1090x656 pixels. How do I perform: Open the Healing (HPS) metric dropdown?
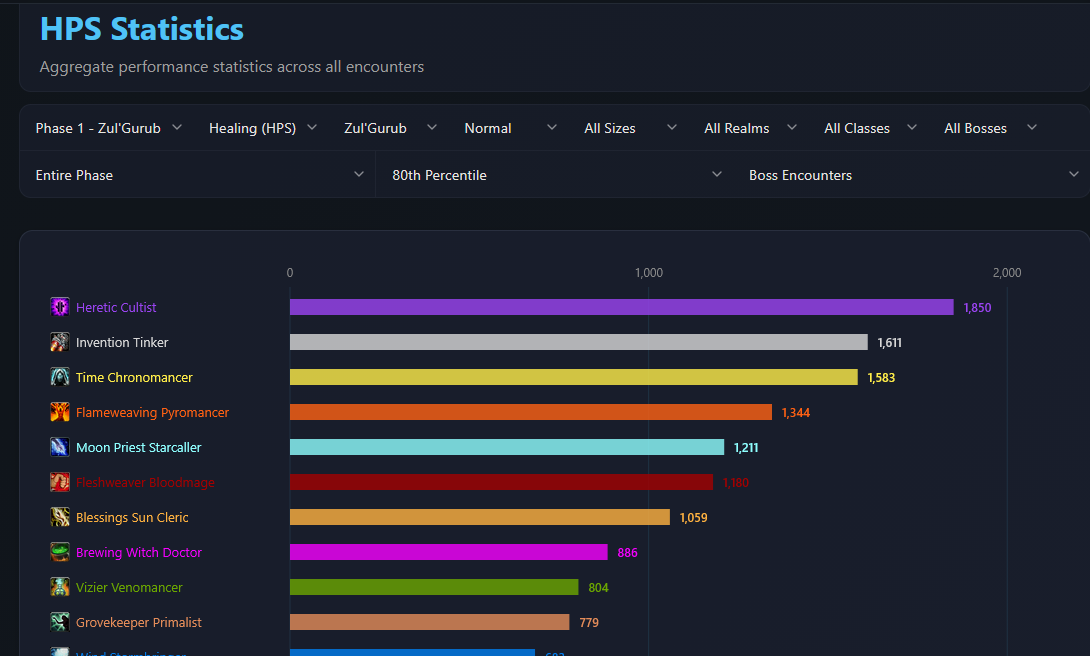[263, 128]
